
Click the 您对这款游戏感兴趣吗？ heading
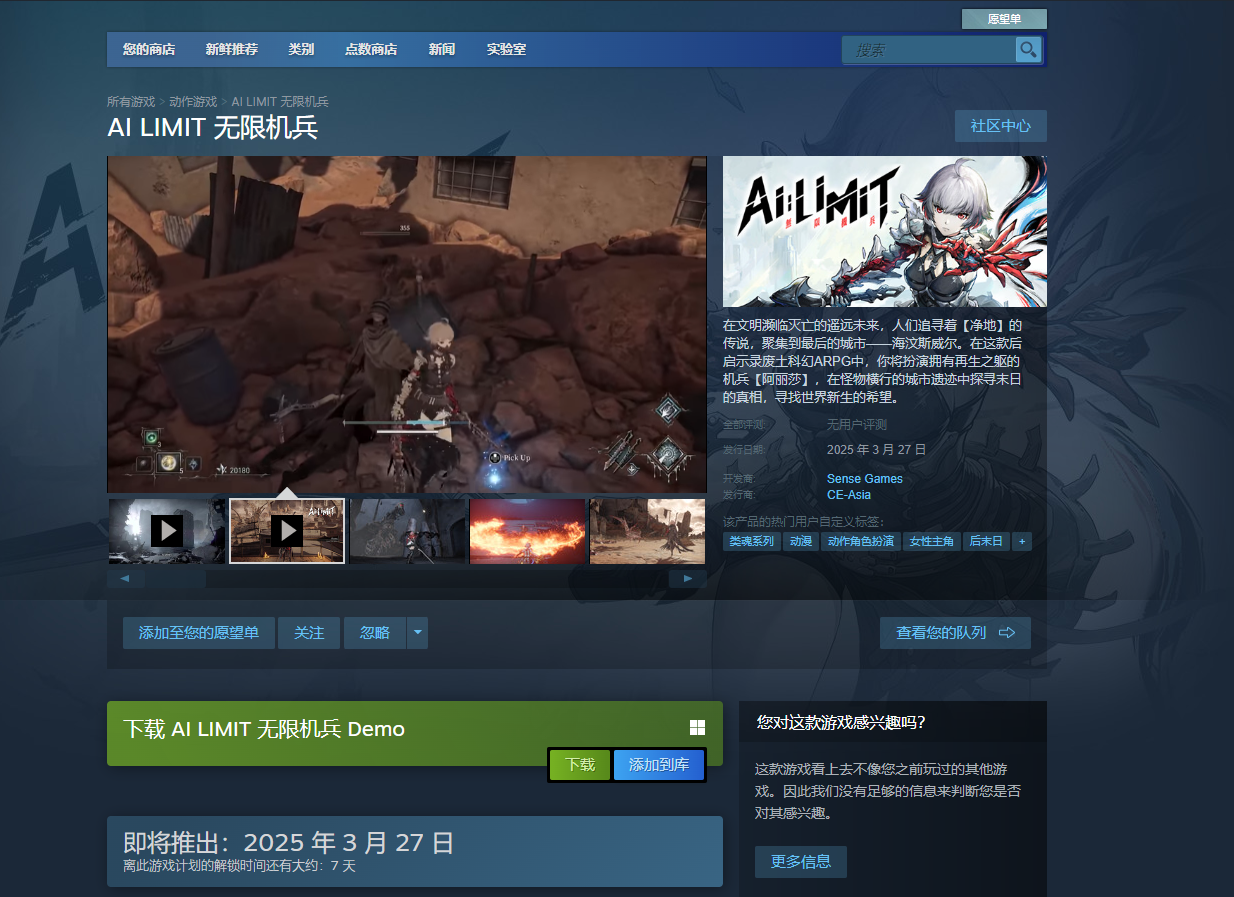click(841, 721)
